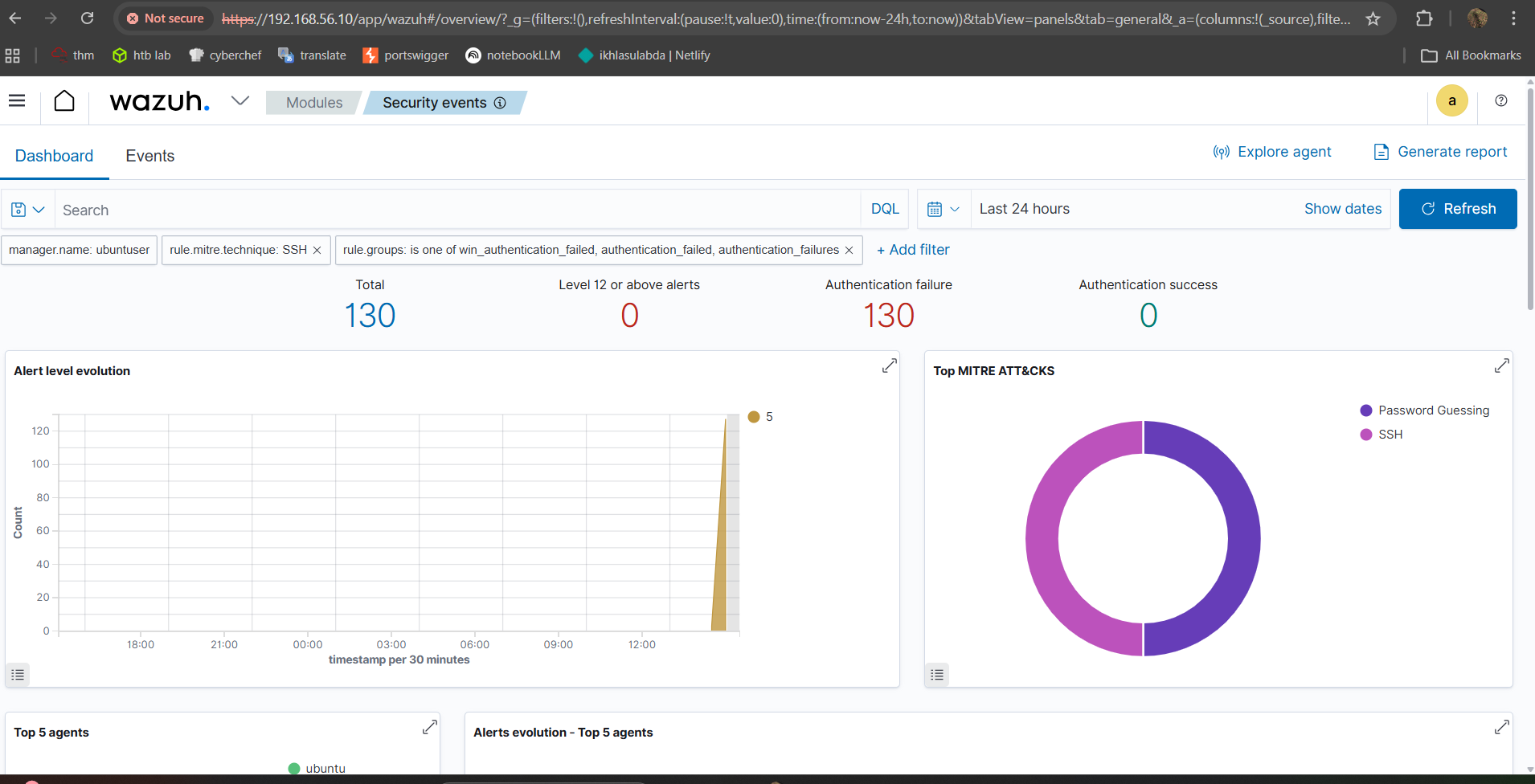
Task: Toggle the level 5 legend series
Action: click(760, 417)
